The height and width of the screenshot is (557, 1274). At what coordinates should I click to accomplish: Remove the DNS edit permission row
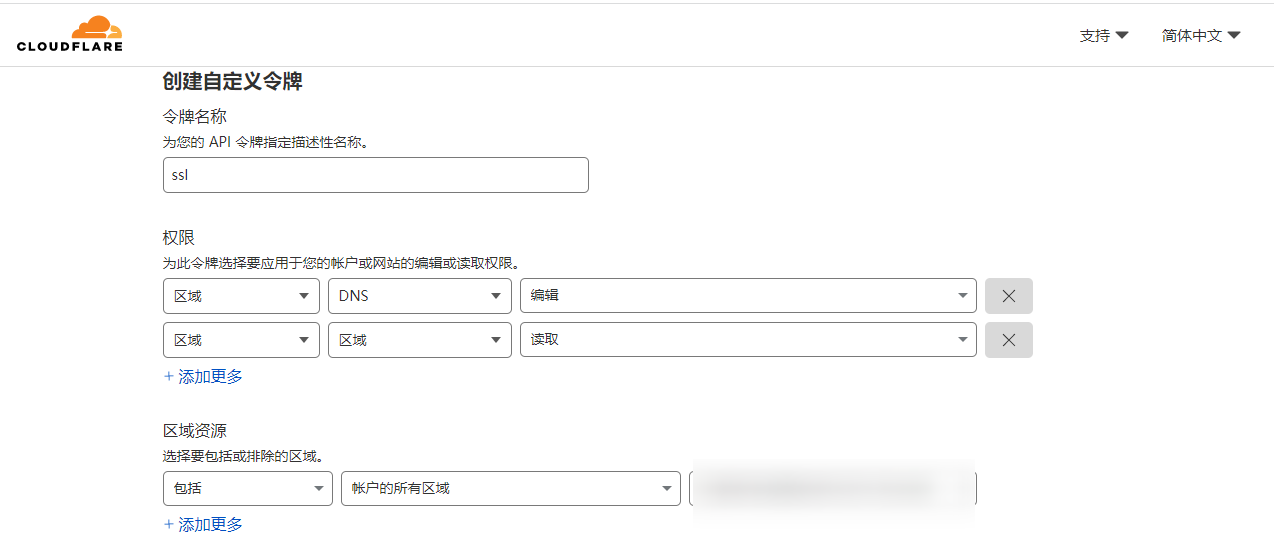point(1008,296)
